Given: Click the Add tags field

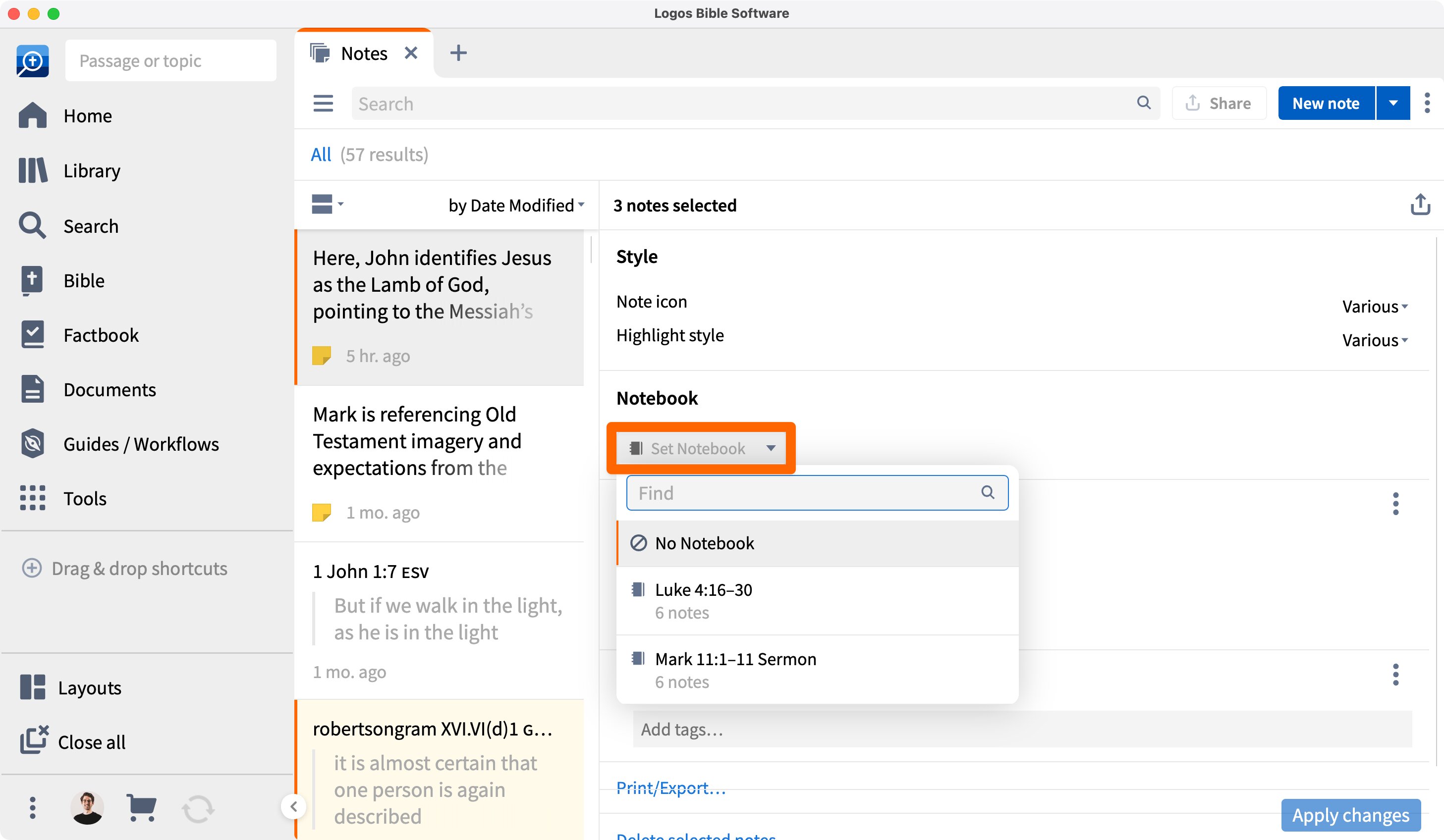Looking at the screenshot, I should [x=1022, y=729].
